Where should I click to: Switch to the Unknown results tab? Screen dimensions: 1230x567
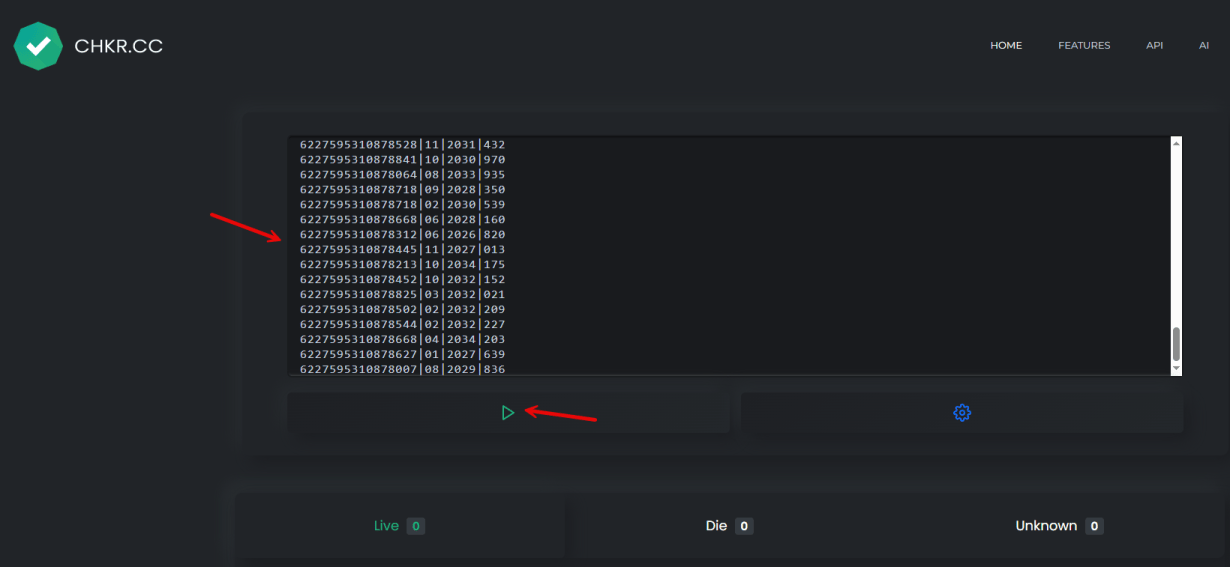[1060, 526]
